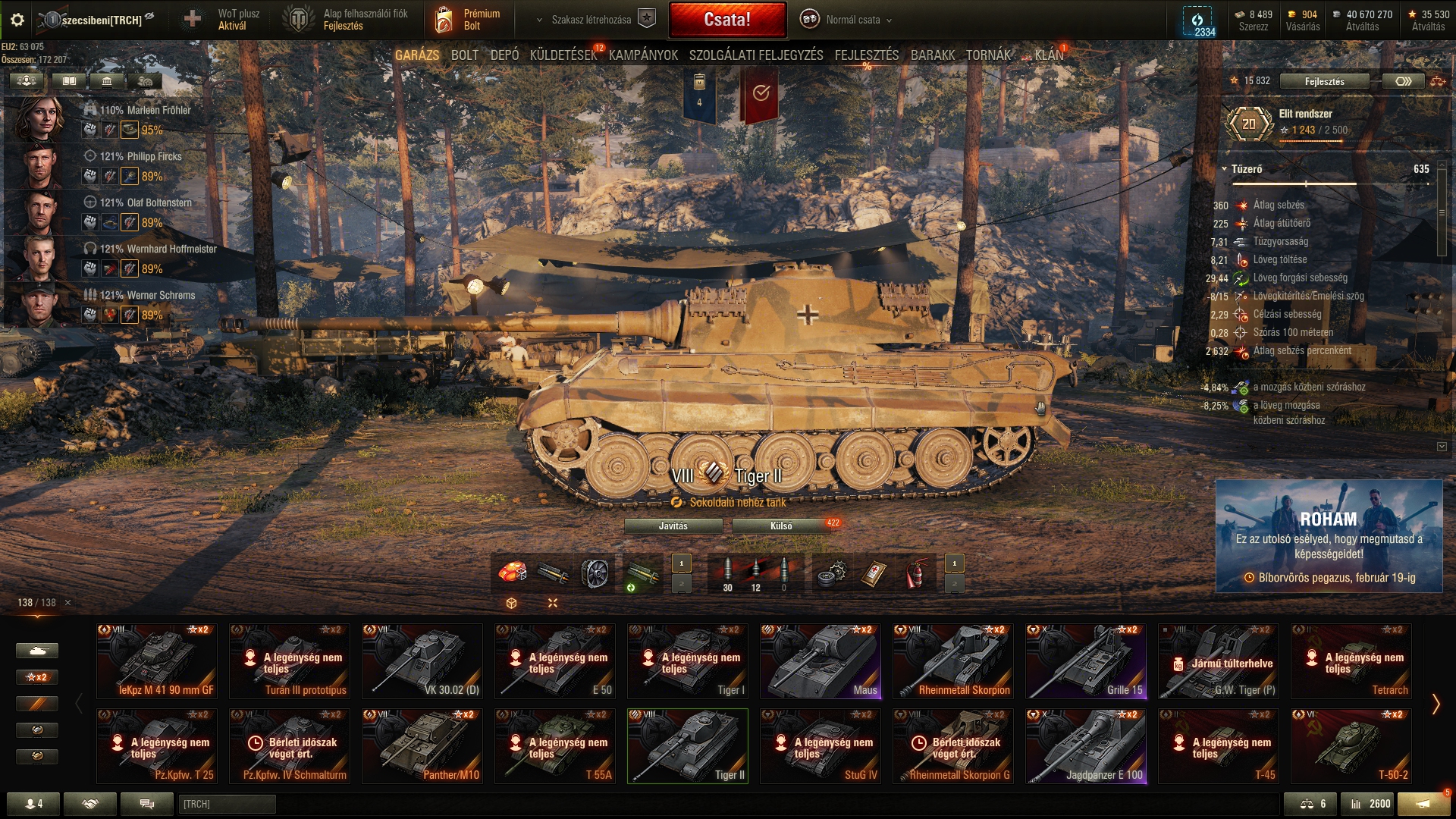Select the Maus tank thumbnail
1456x819 pixels.
(x=821, y=661)
